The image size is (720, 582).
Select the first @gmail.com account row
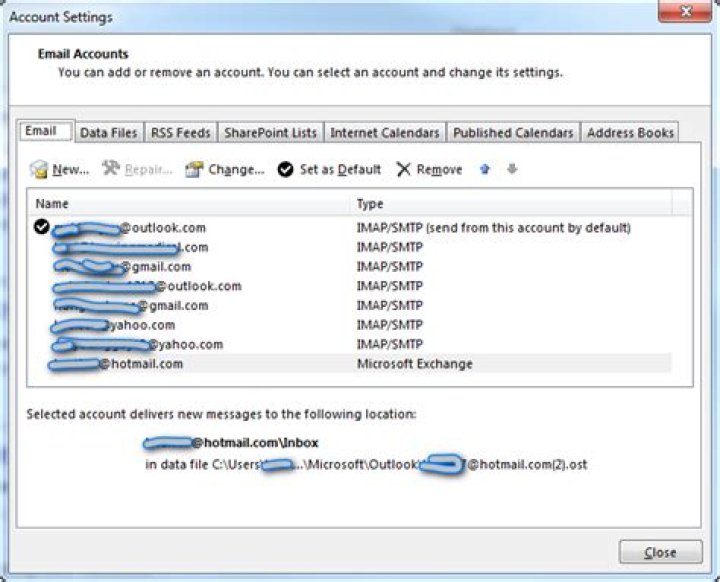[x=350, y=266]
